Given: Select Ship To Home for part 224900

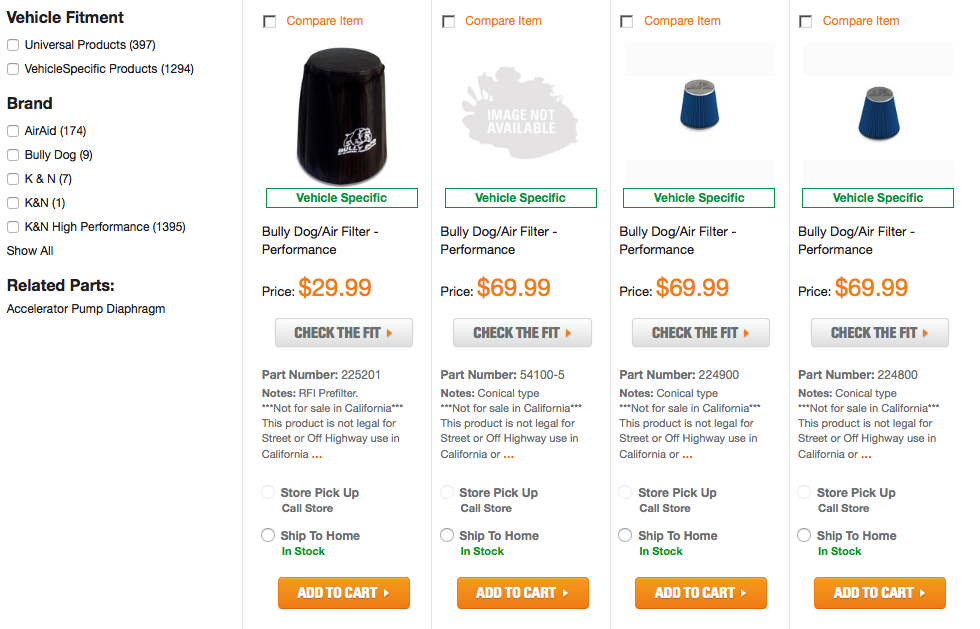Looking at the screenshot, I should 625,535.
